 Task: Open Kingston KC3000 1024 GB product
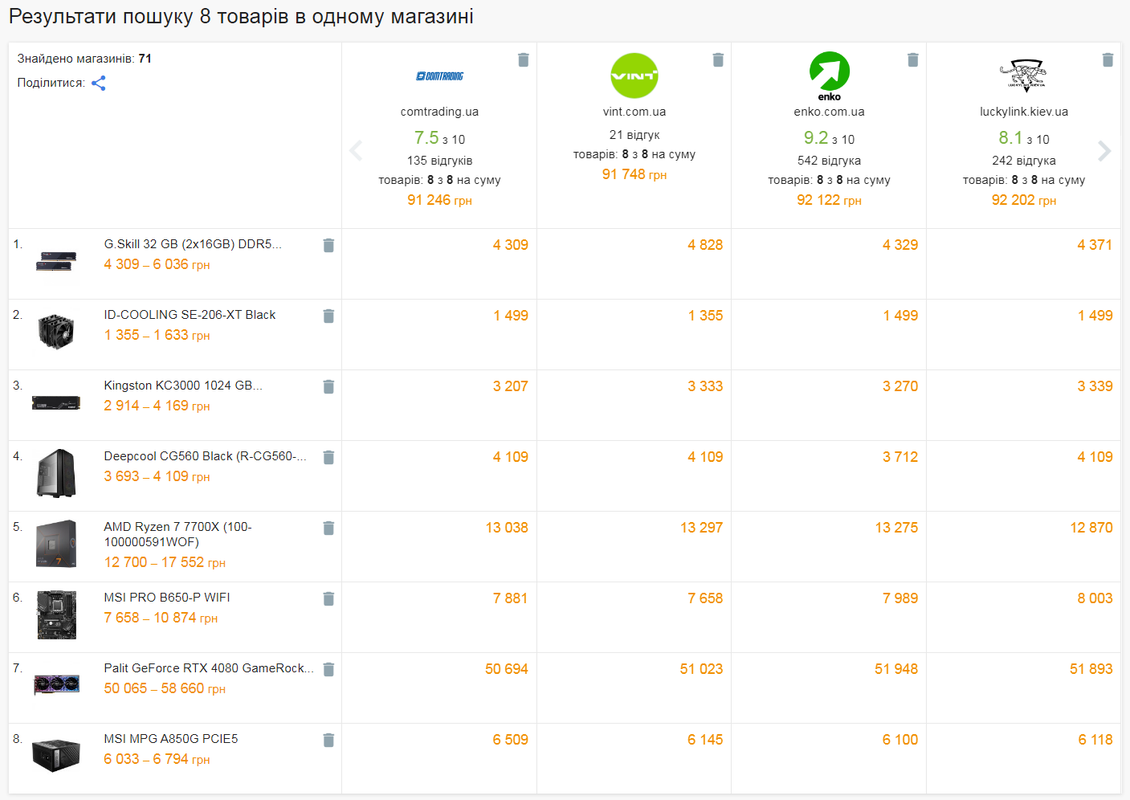(183, 386)
